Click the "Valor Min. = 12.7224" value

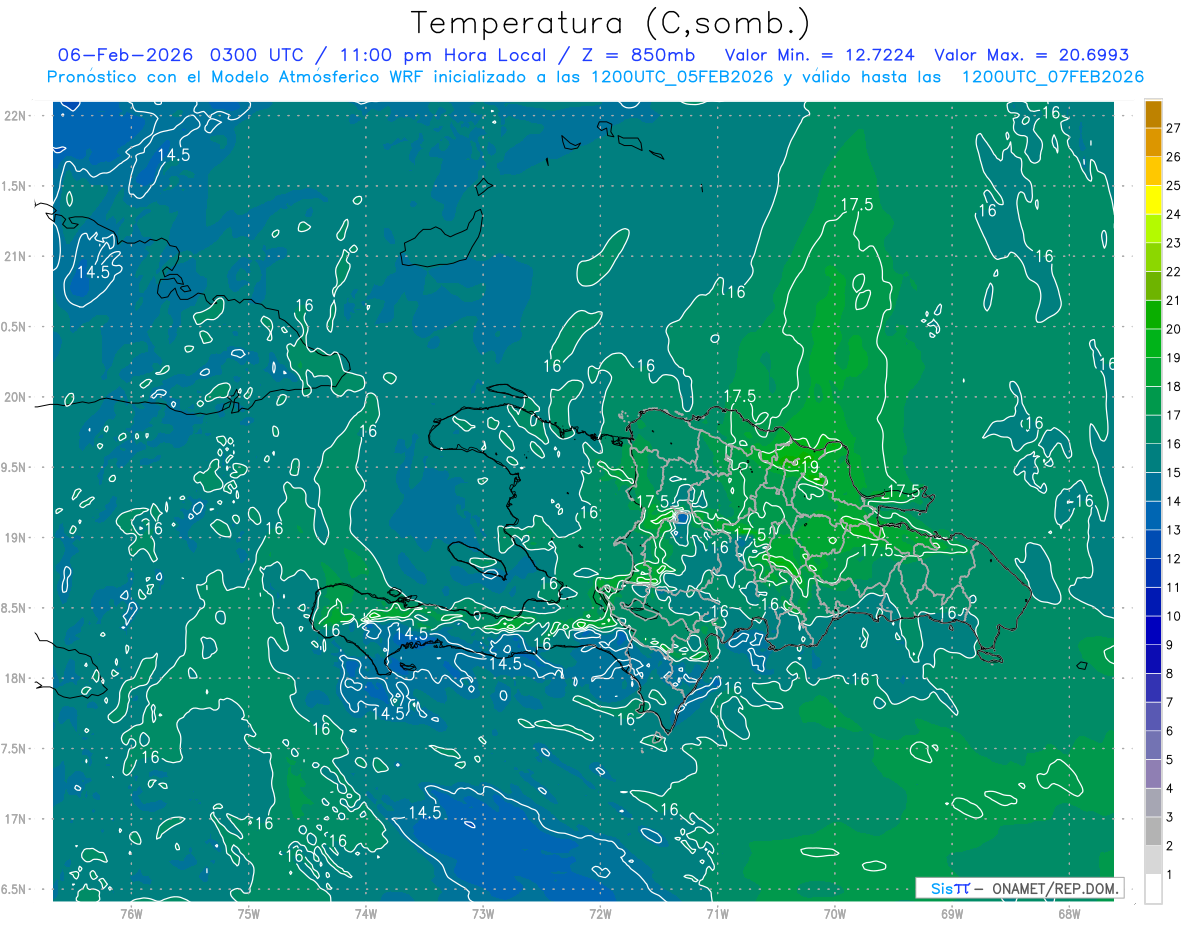pyautogui.click(x=819, y=55)
